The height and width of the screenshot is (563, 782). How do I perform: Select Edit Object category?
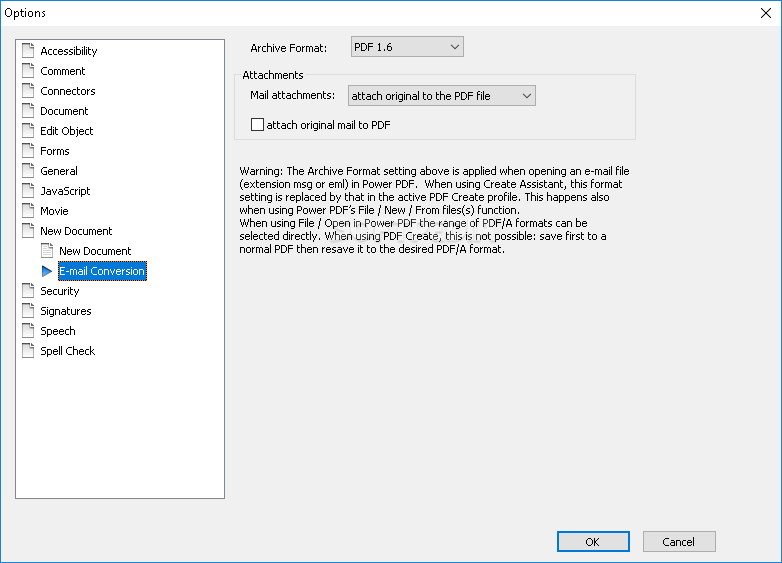click(x=67, y=131)
